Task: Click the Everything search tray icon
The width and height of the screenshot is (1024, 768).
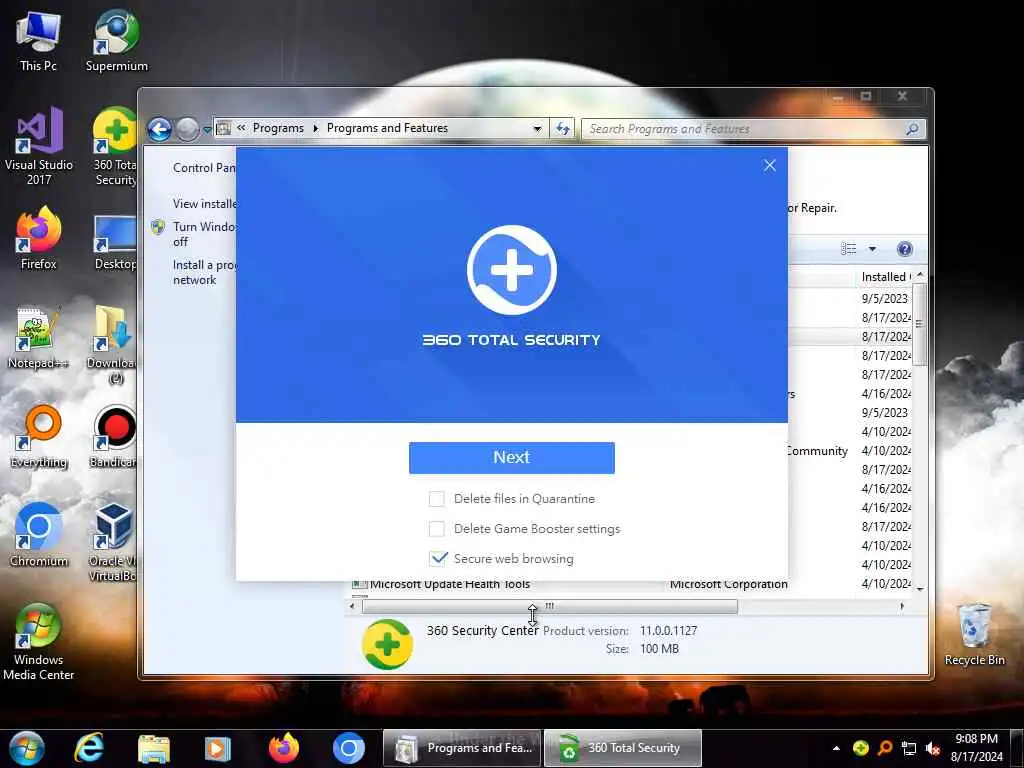Action: click(x=885, y=748)
